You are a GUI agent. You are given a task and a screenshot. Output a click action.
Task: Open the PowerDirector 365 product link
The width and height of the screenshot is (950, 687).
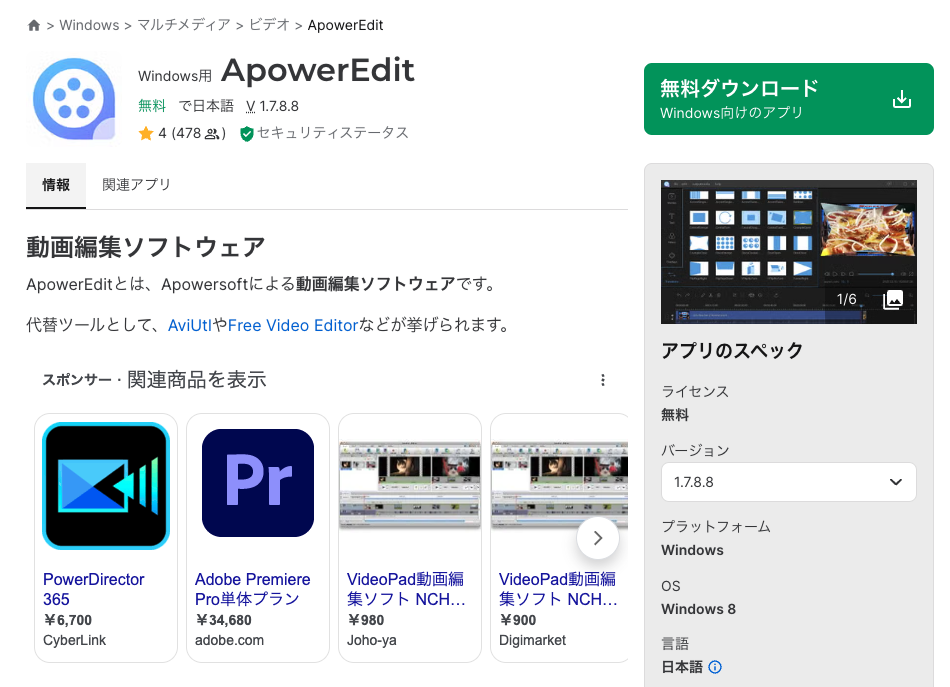coord(93,589)
